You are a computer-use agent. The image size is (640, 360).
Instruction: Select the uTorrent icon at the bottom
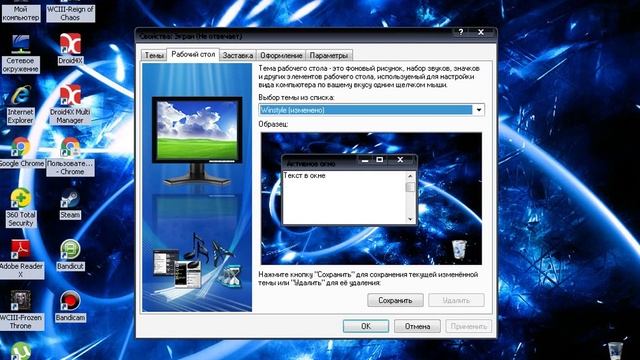click(x=20, y=351)
